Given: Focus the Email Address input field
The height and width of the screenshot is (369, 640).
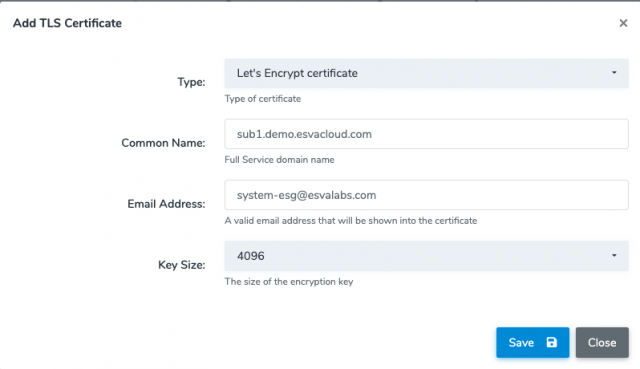Looking at the screenshot, I should click(x=426, y=195).
